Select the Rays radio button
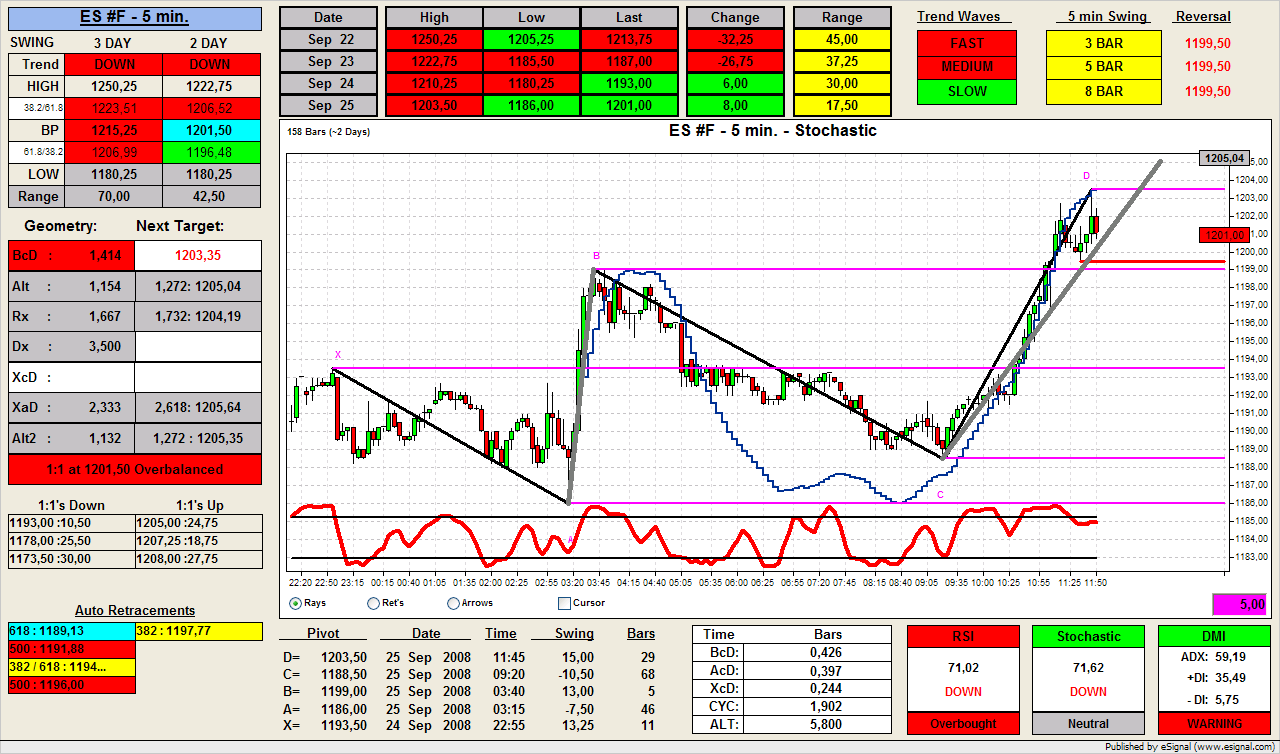The image size is (1280, 754). click(295, 603)
